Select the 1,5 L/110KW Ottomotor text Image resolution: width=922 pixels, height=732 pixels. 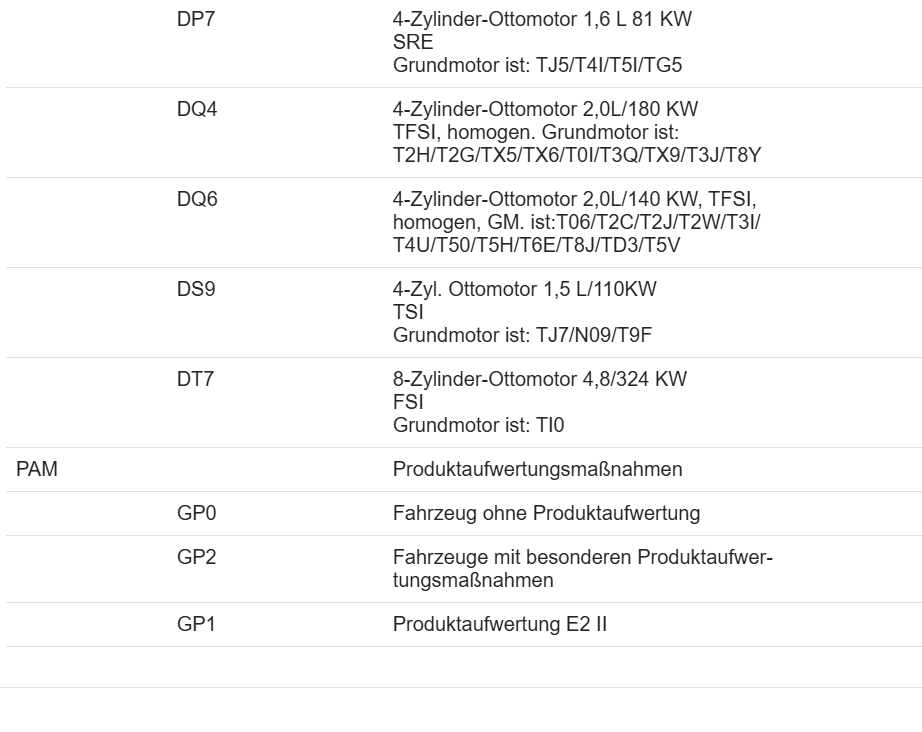tap(525, 289)
